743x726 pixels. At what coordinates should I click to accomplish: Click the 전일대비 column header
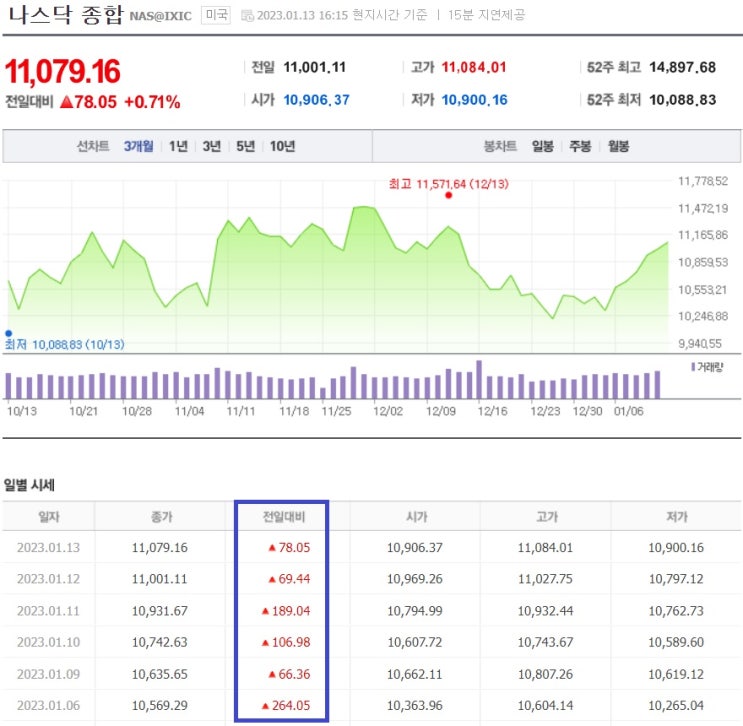tap(284, 517)
